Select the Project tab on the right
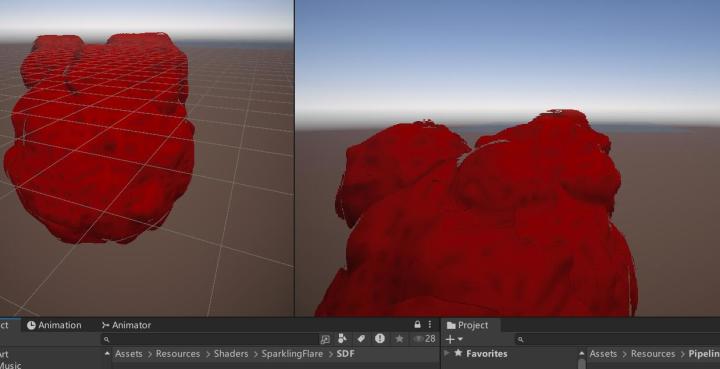The width and height of the screenshot is (720, 369). coord(467,325)
